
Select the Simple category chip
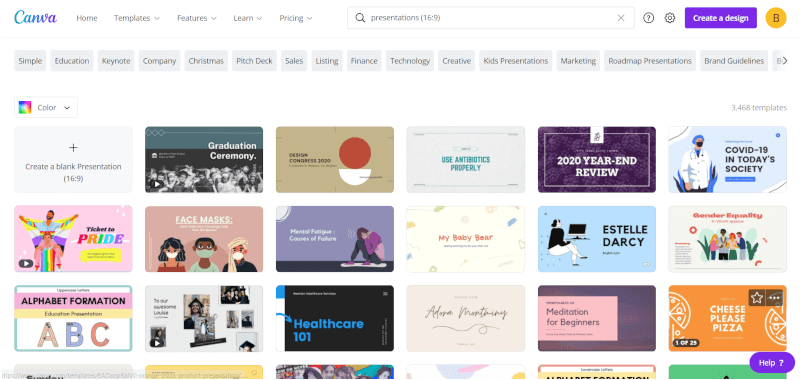[30, 61]
